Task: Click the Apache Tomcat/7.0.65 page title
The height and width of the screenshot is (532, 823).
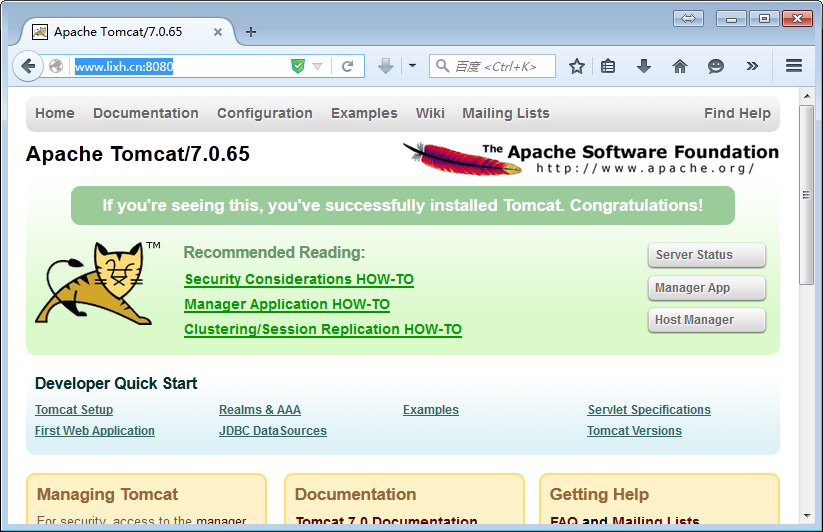Action: (x=138, y=154)
